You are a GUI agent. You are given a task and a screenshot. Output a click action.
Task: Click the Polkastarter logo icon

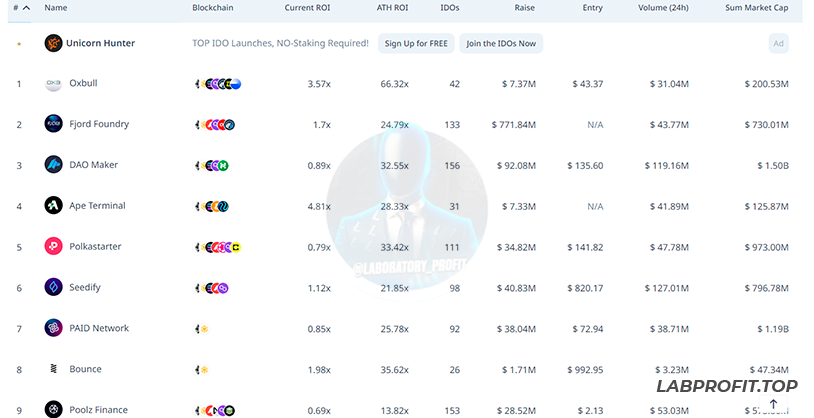coord(54,247)
